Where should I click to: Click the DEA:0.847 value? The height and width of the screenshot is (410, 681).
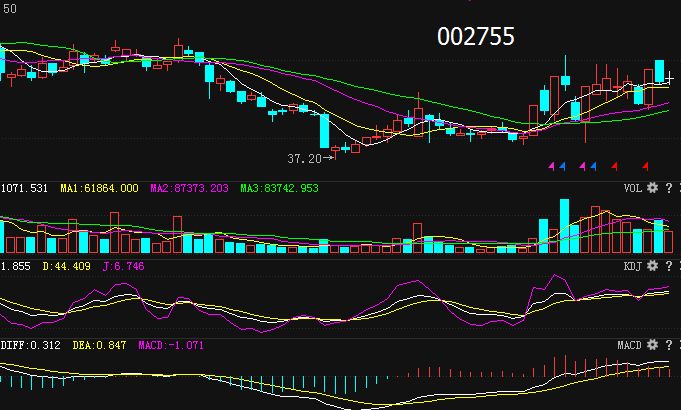click(x=99, y=345)
